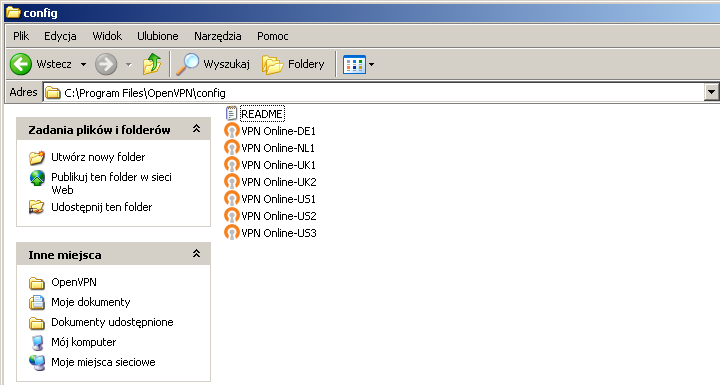Open the Widok menu
This screenshot has height=385, width=720.
107,36
